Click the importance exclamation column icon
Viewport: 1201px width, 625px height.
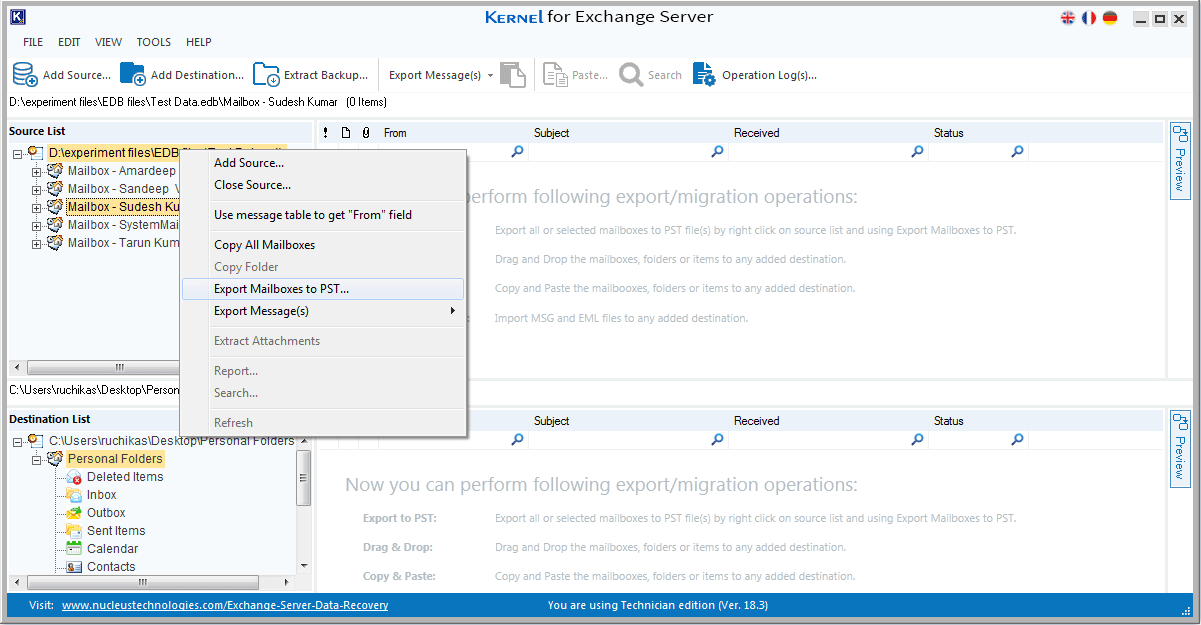(326, 132)
